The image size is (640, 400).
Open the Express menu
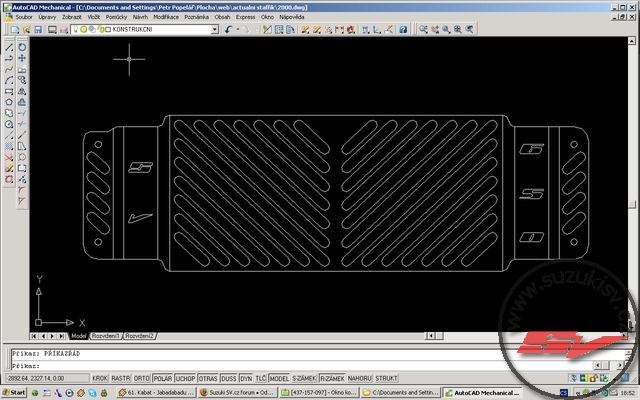(x=245, y=17)
